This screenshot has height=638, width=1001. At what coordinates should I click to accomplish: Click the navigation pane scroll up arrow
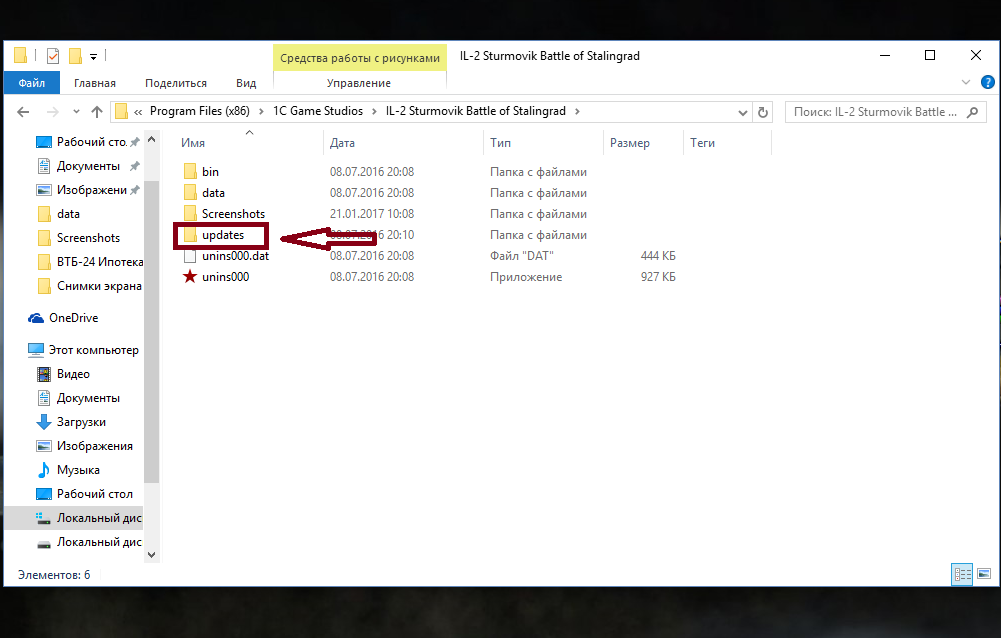[151, 139]
